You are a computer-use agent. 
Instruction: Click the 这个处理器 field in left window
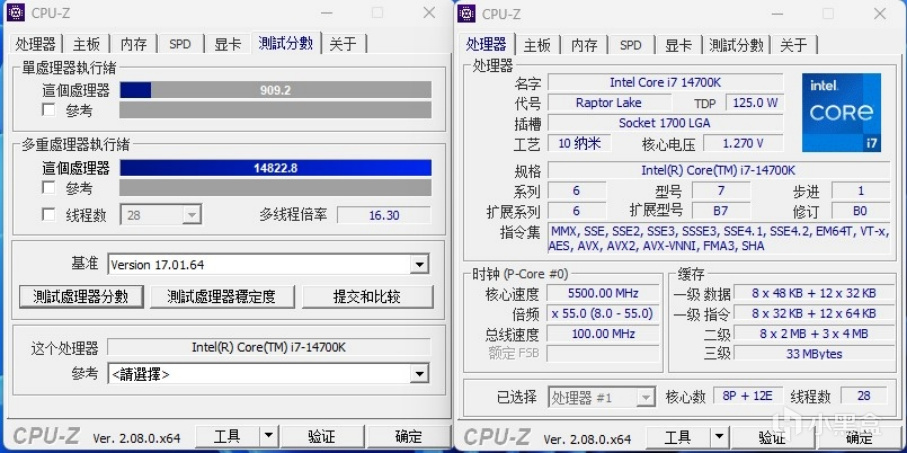click(x=269, y=347)
